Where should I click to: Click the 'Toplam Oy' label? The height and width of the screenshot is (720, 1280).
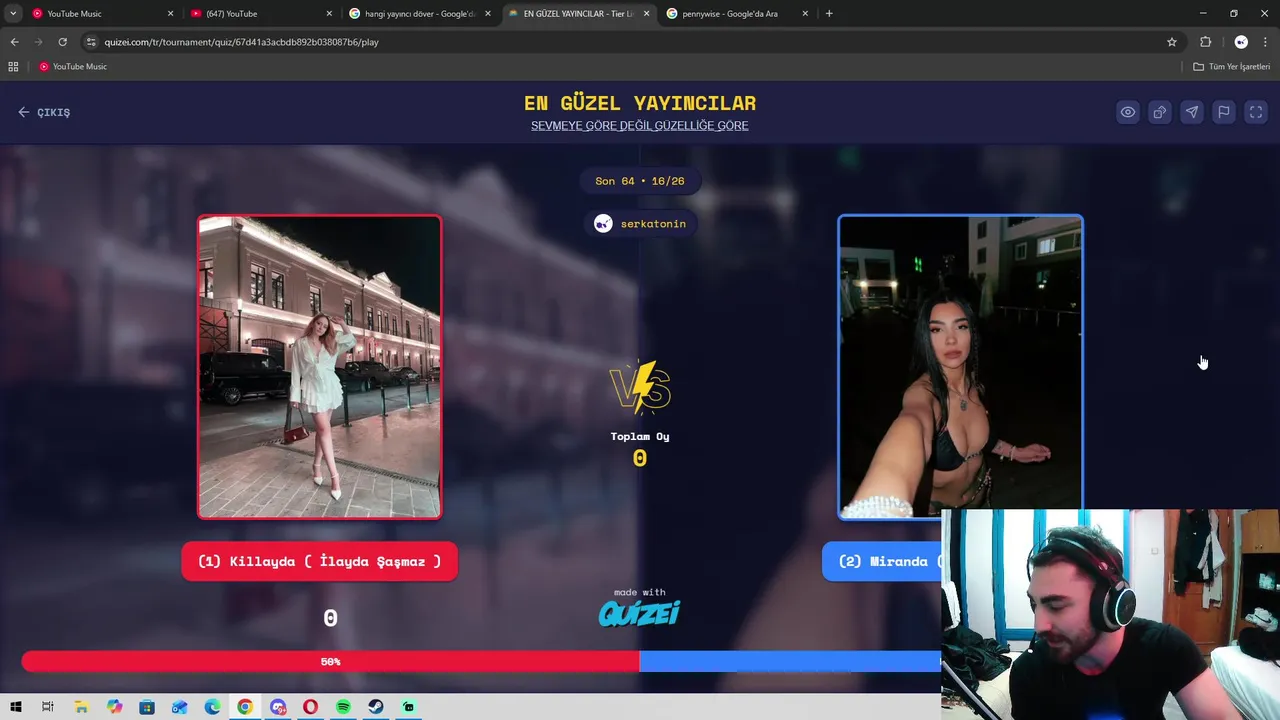click(640, 436)
